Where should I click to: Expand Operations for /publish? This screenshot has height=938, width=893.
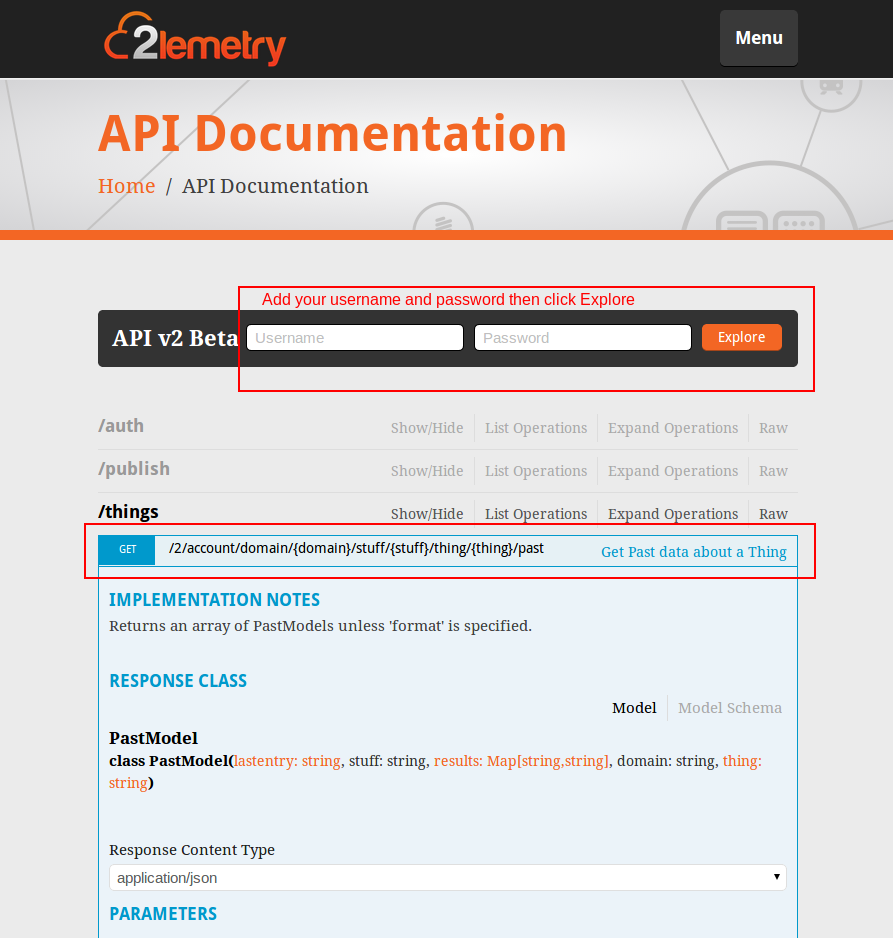coord(673,471)
